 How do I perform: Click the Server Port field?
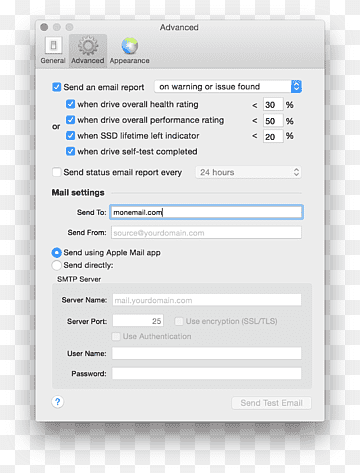pos(138,321)
